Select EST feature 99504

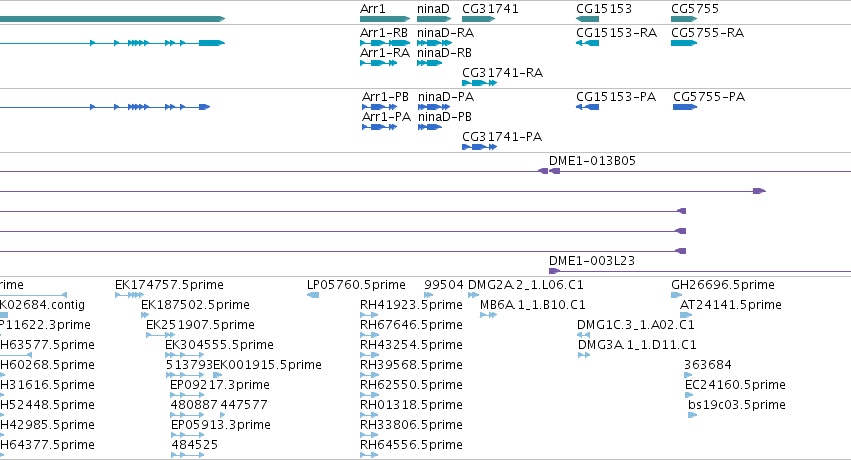(x=443, y=285)
